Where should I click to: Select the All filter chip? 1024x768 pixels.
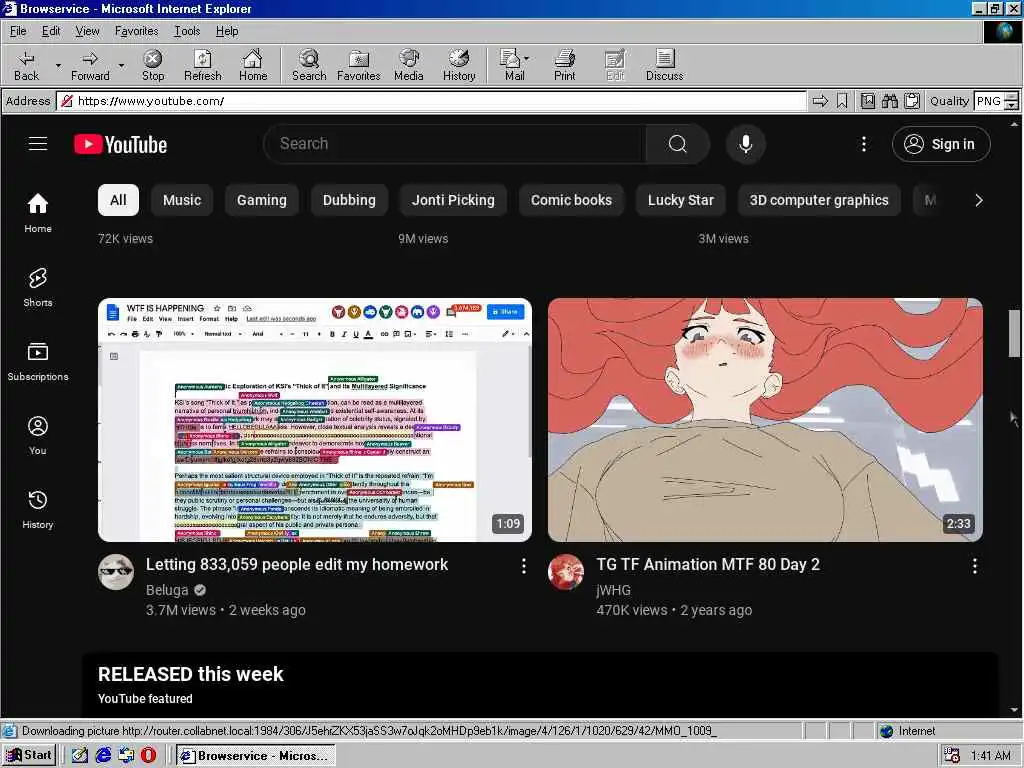click(x=118, y=200)
